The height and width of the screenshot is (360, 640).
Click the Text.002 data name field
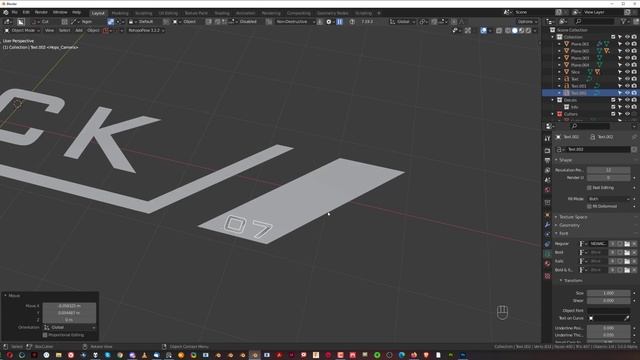click(x=598, y=149)
